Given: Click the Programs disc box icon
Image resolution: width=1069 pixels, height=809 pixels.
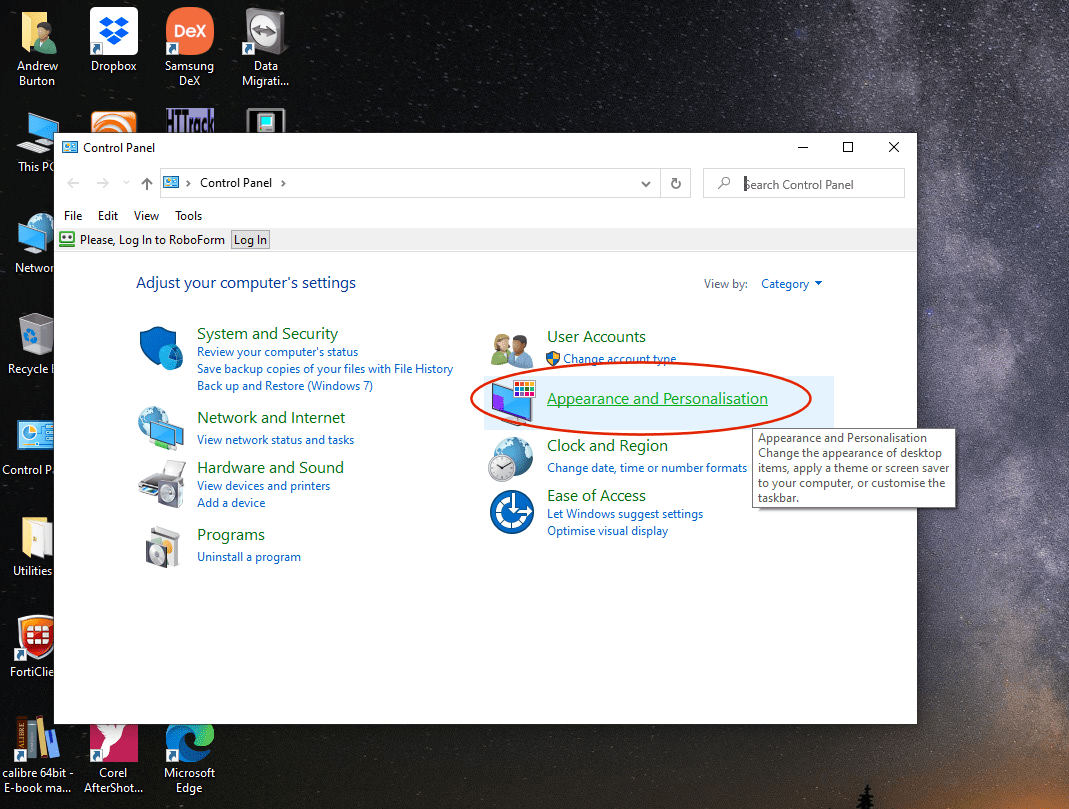Looking at the screenshot, I should click(162, 547).
